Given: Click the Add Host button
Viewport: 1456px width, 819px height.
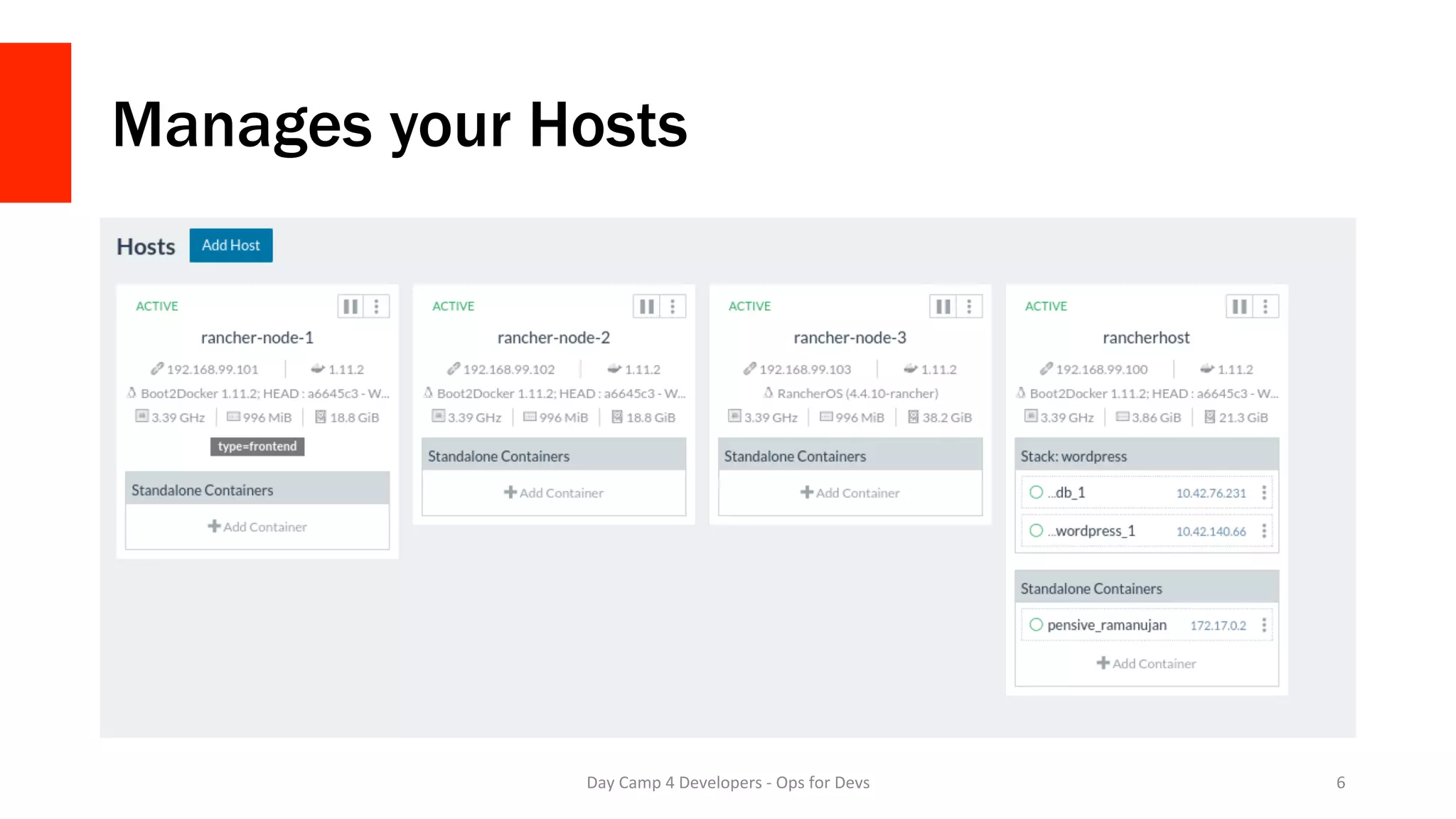Looking at the screenshot, I should (x=231, y=245).
